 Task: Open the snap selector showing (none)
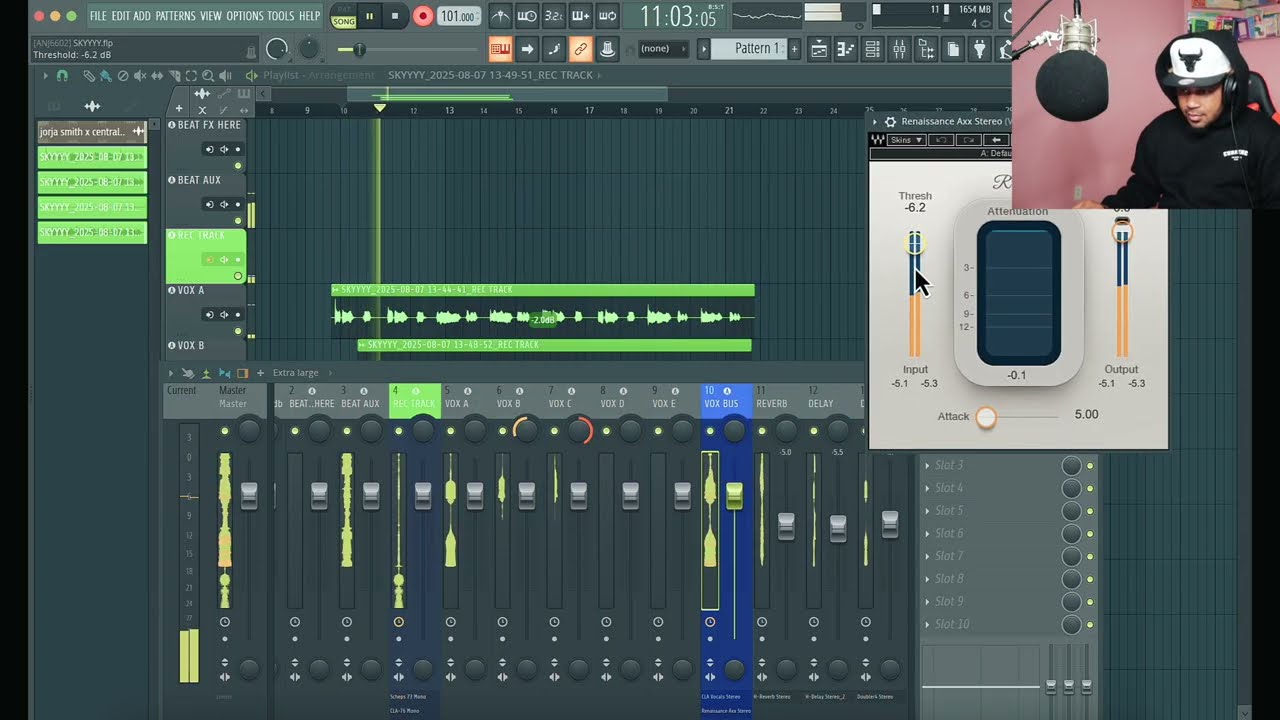point(663,48)
